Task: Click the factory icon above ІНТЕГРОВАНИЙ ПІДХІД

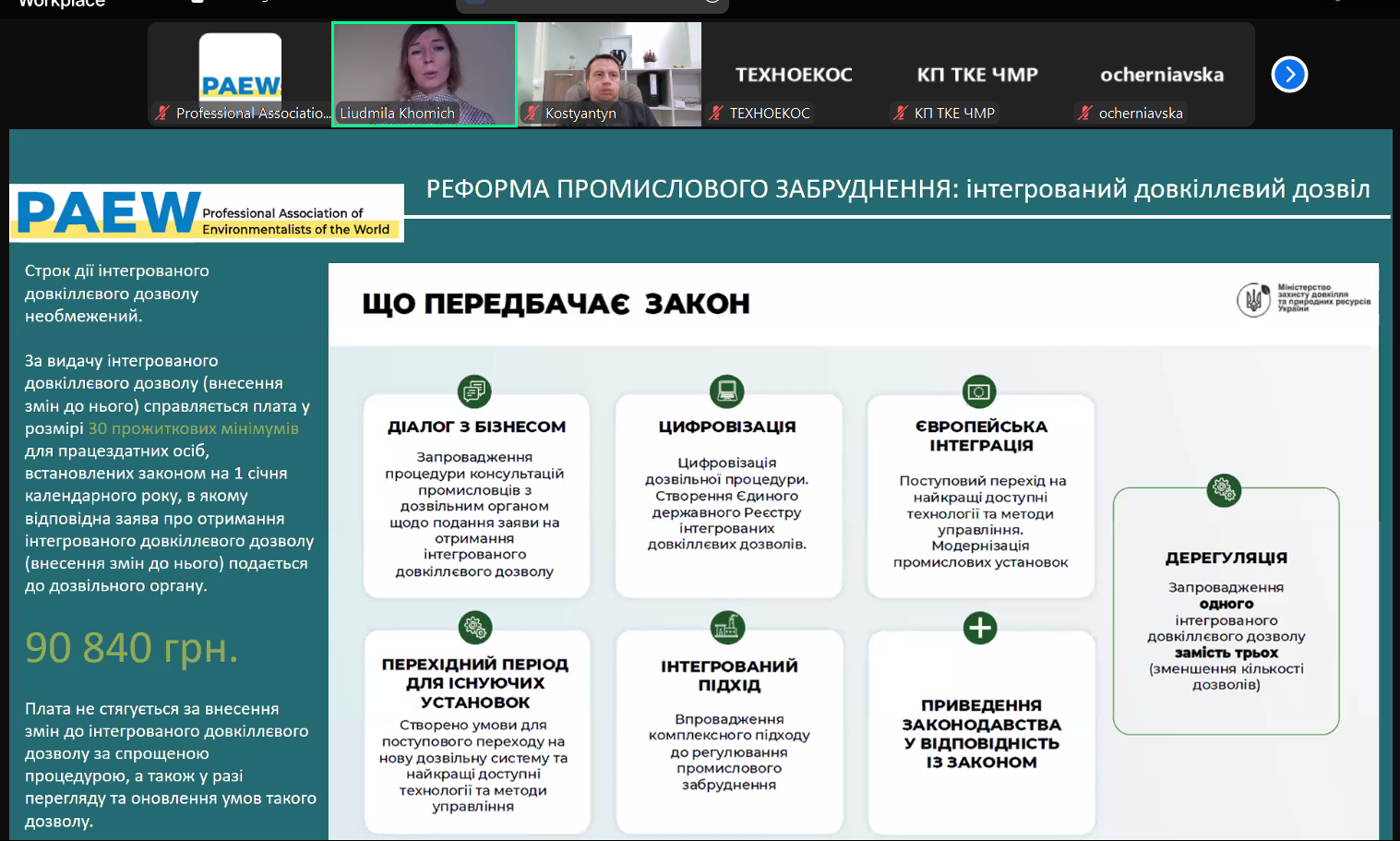Action: (x=727, y=628)
